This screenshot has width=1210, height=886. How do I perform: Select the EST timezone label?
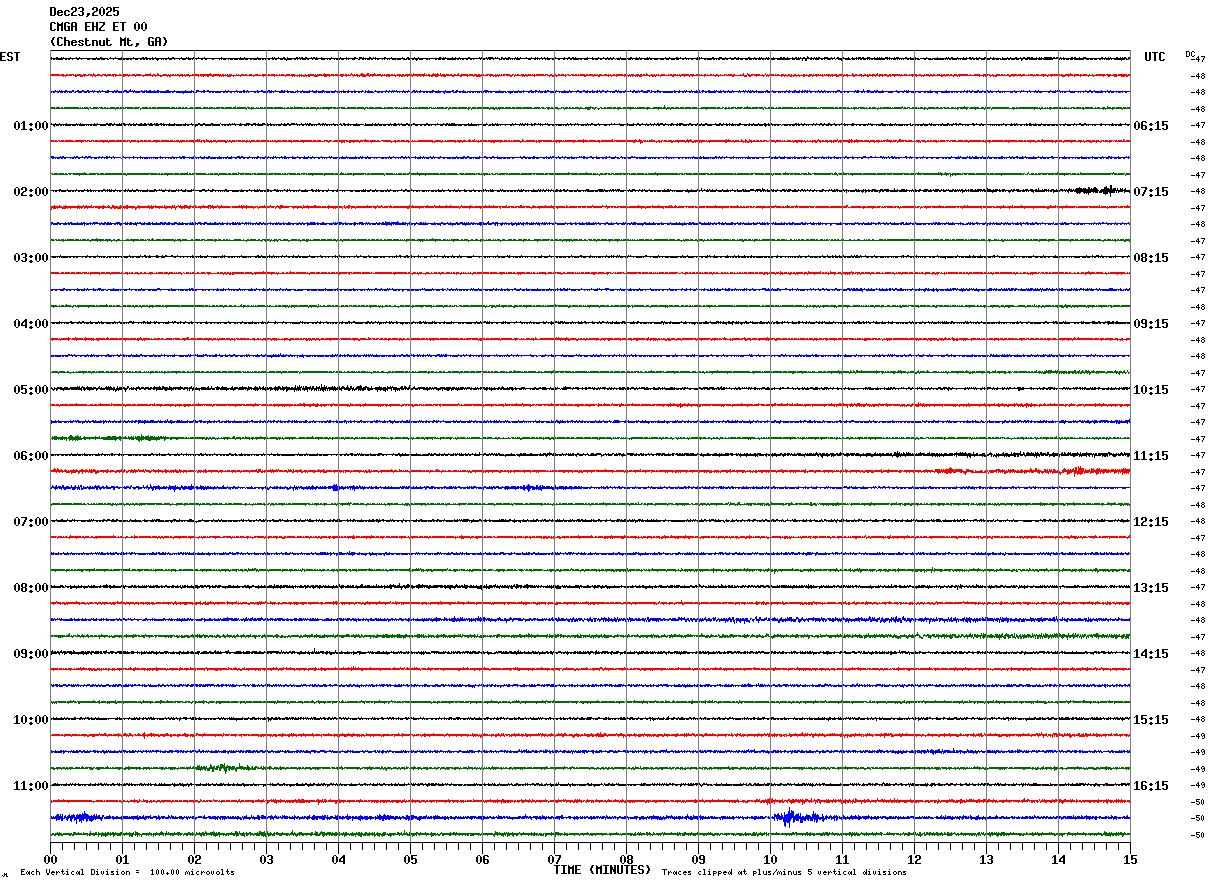[x=10, y=57]
